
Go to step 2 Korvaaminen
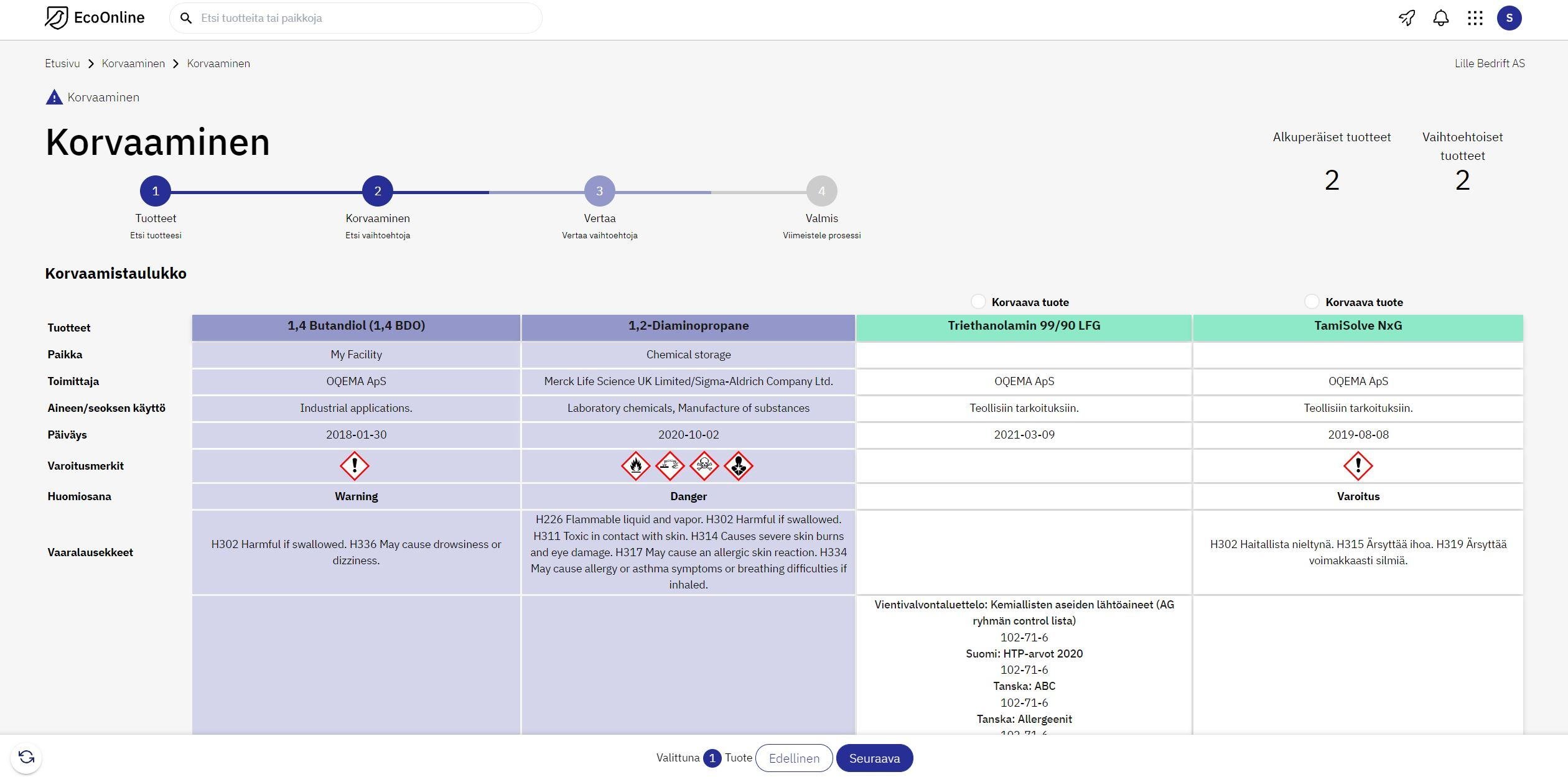point(378,191)
